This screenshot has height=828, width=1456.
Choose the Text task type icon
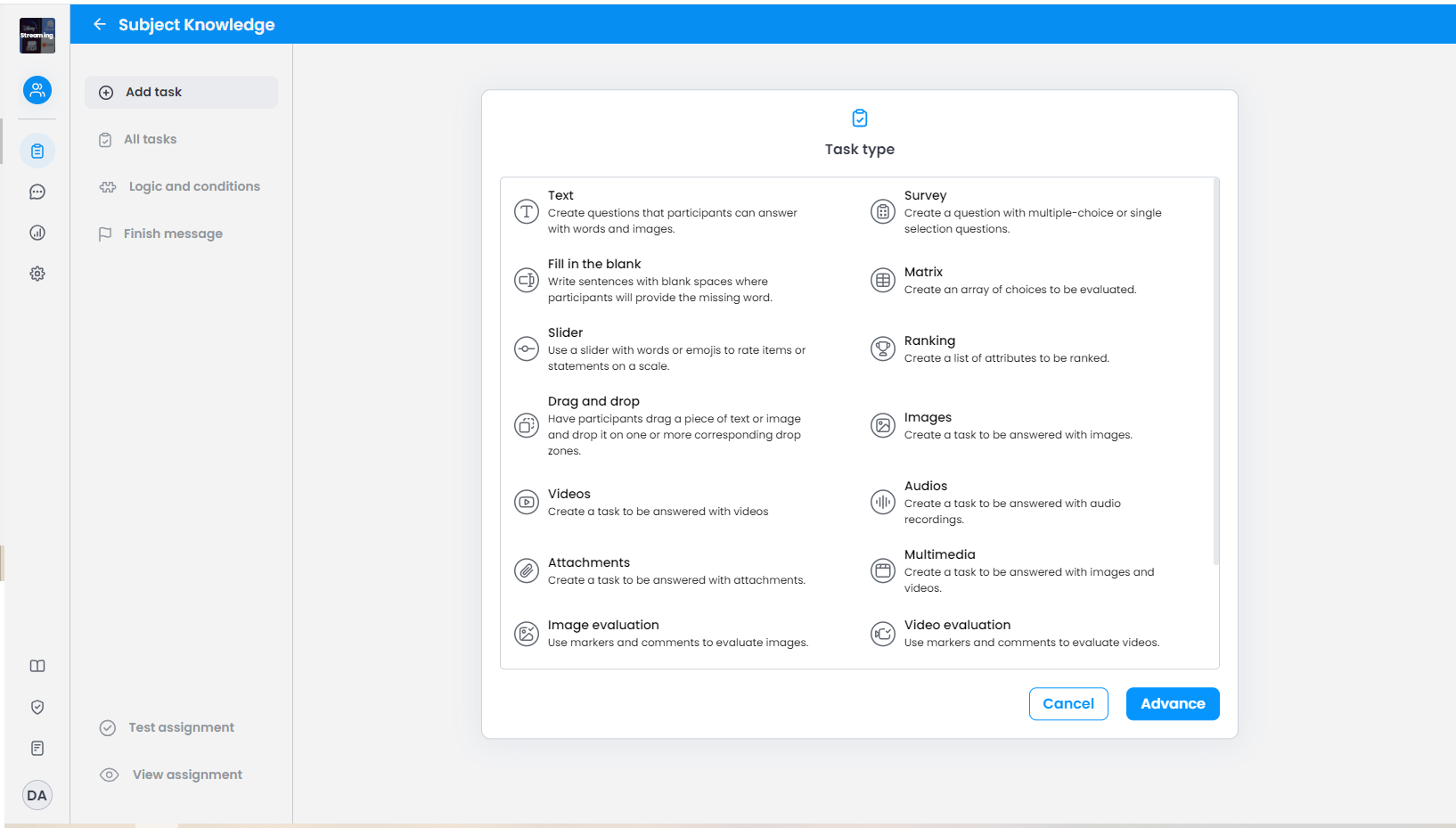[527, 211]
